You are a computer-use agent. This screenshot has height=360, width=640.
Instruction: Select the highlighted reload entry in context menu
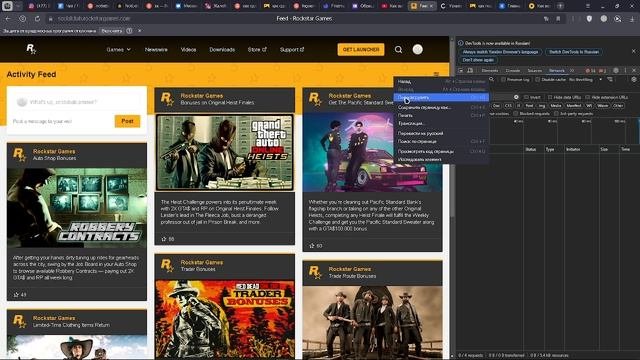[441, 97]
